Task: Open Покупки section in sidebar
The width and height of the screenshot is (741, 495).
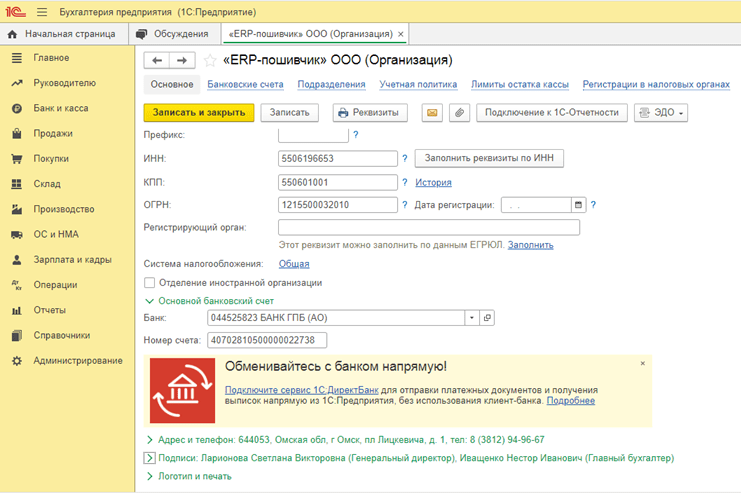Action: tap(67, 159)
